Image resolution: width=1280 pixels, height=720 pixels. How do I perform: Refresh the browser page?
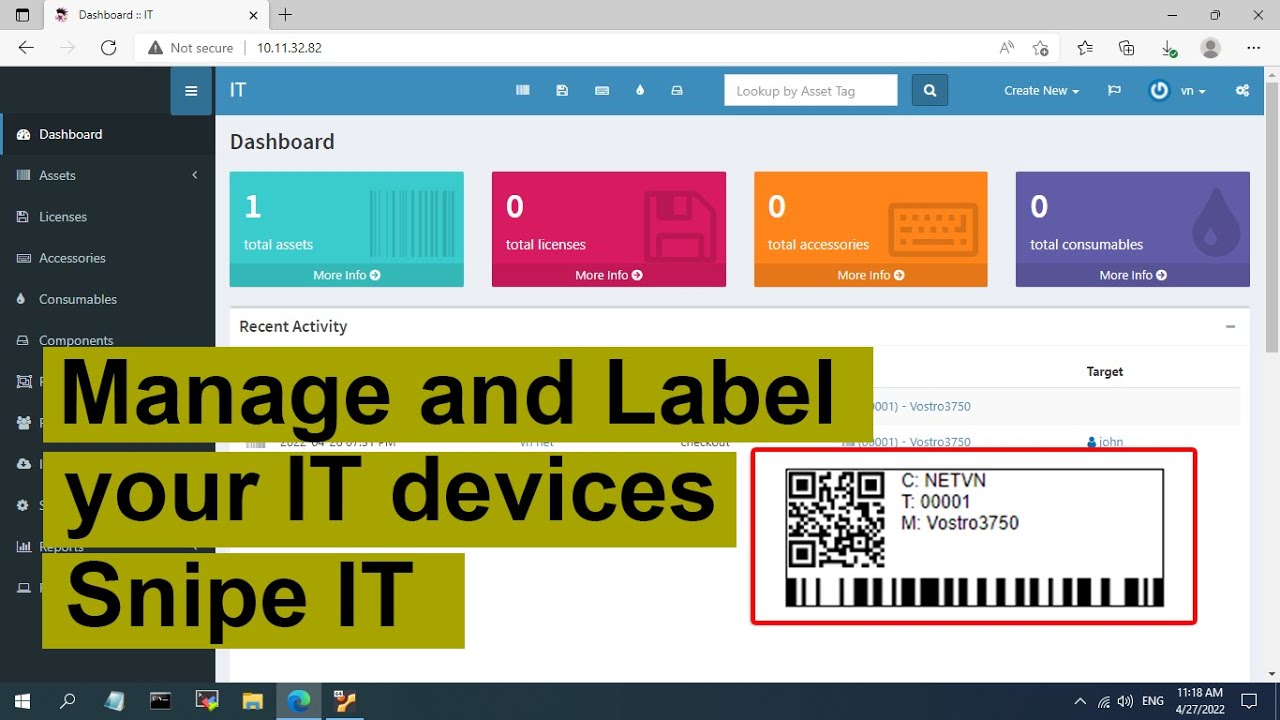pyautogui.click(x=109, y=47)
